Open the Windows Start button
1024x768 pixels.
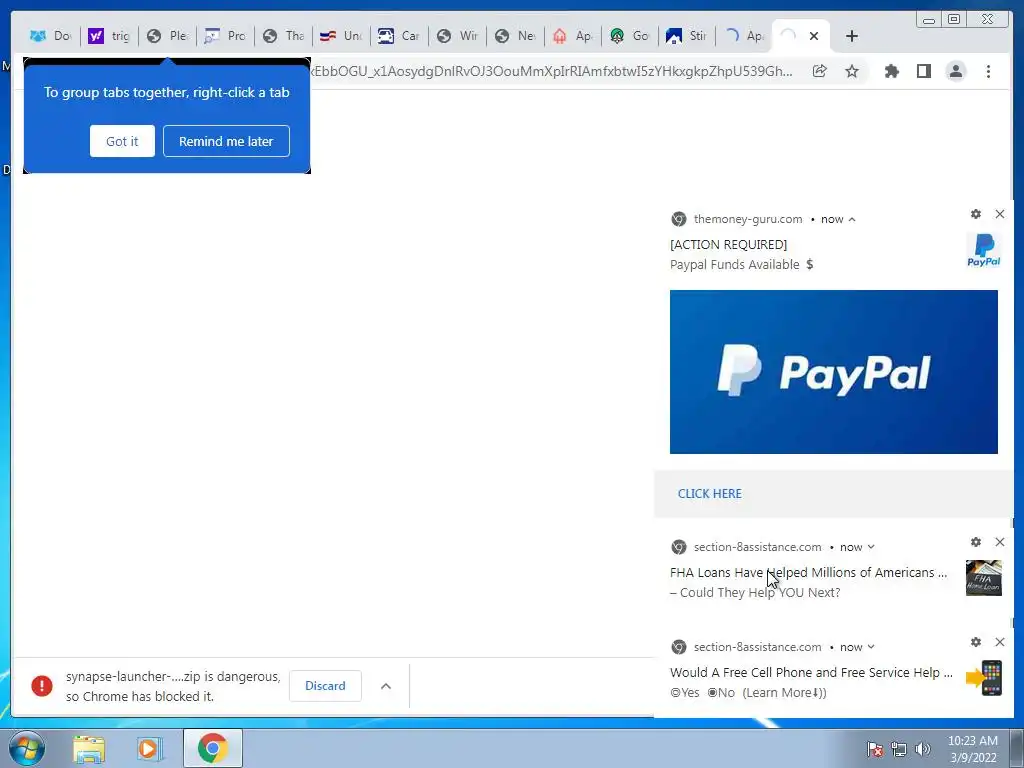26,748
